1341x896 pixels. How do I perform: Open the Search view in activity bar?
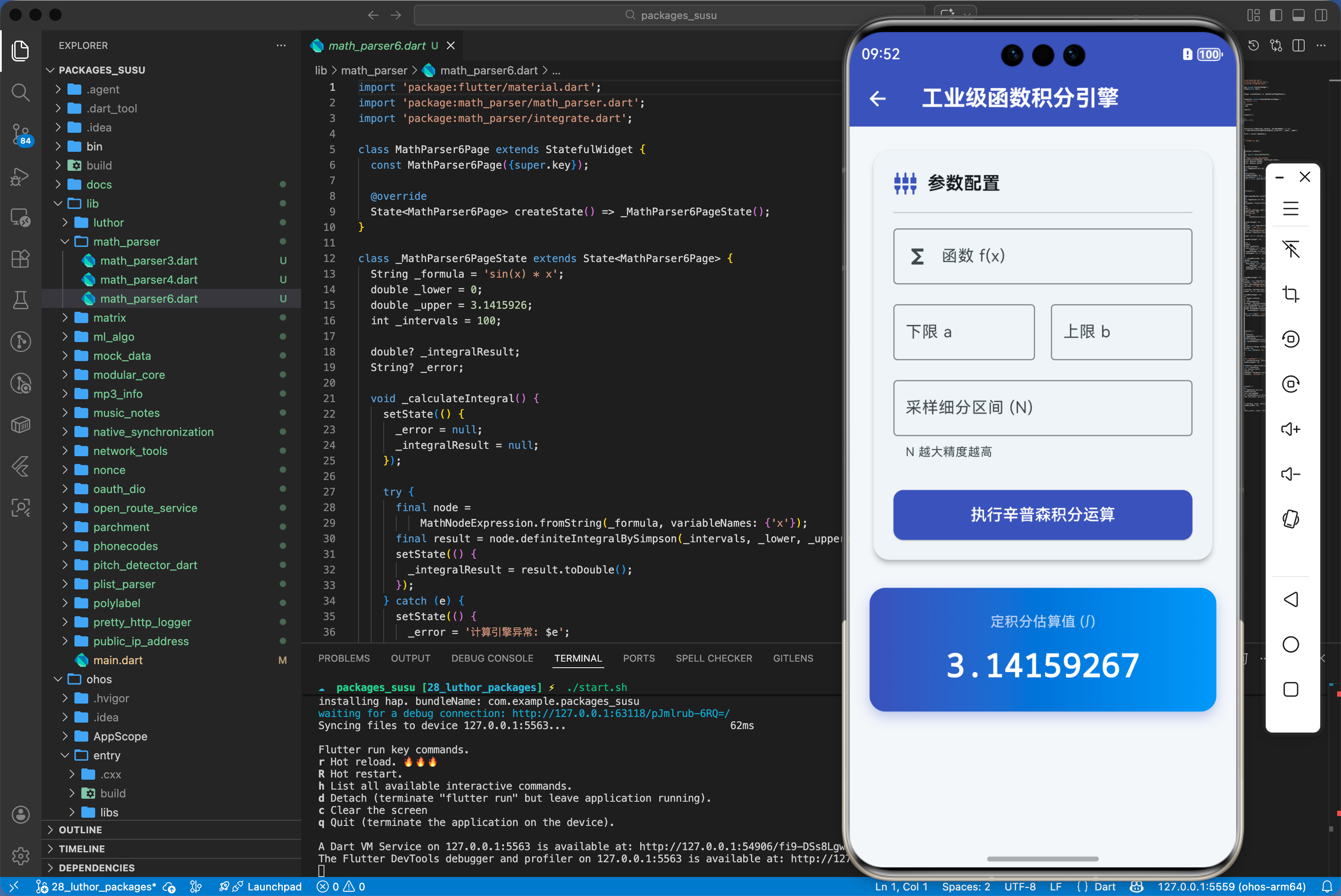click(21, 92)
